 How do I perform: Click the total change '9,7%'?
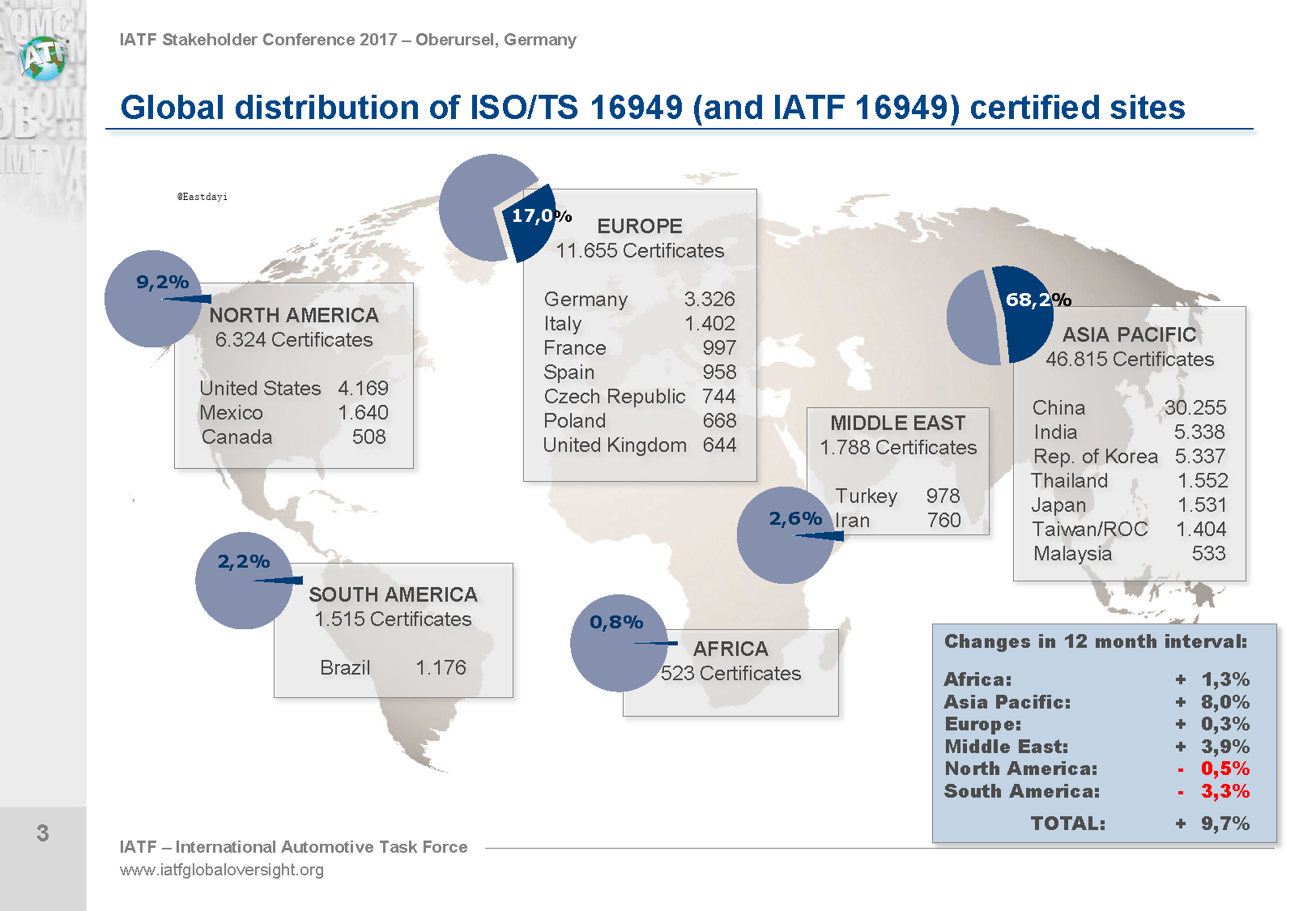[x=1225, y=824]
